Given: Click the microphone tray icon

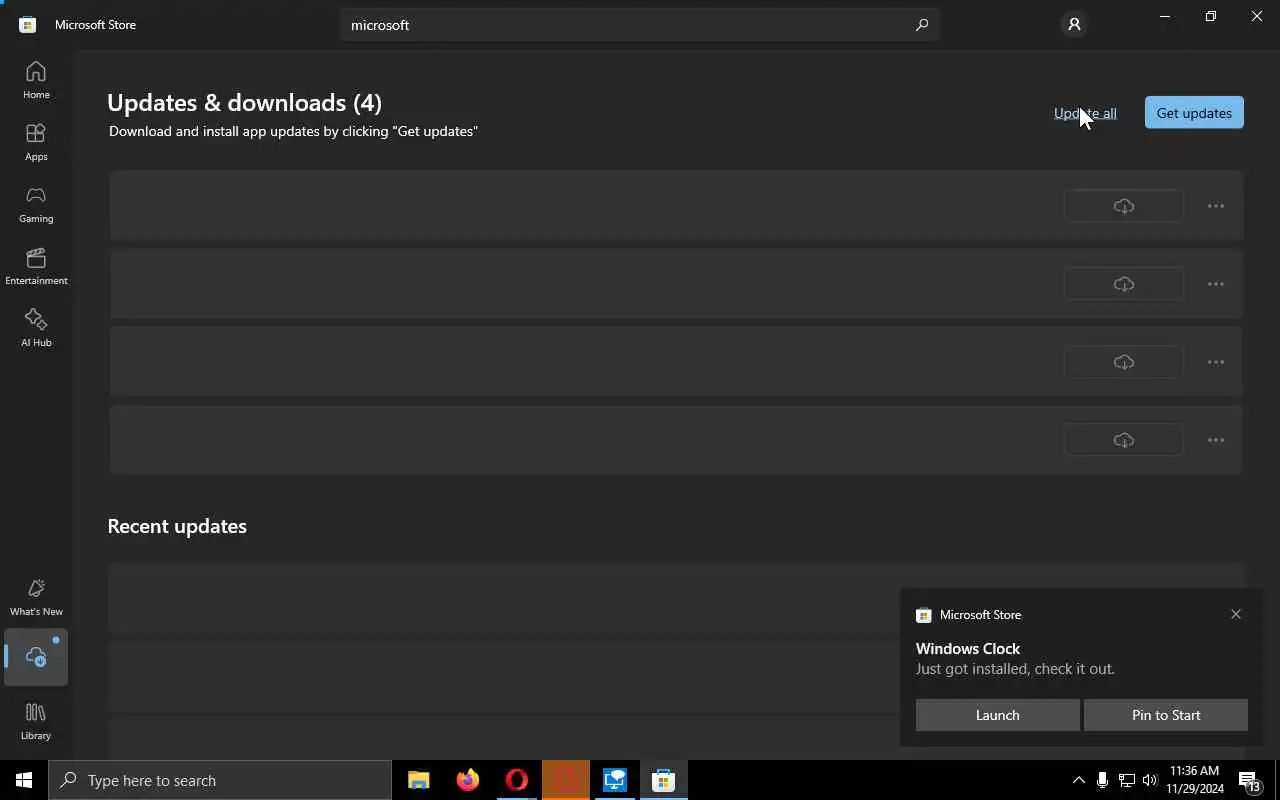Looking at the screenshot, I should (1102, 780).
